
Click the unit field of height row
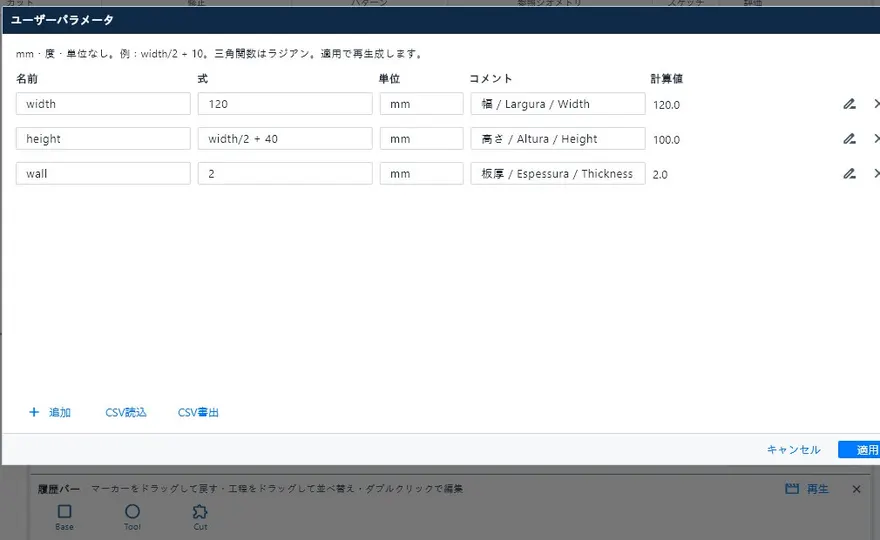point(421,139)
